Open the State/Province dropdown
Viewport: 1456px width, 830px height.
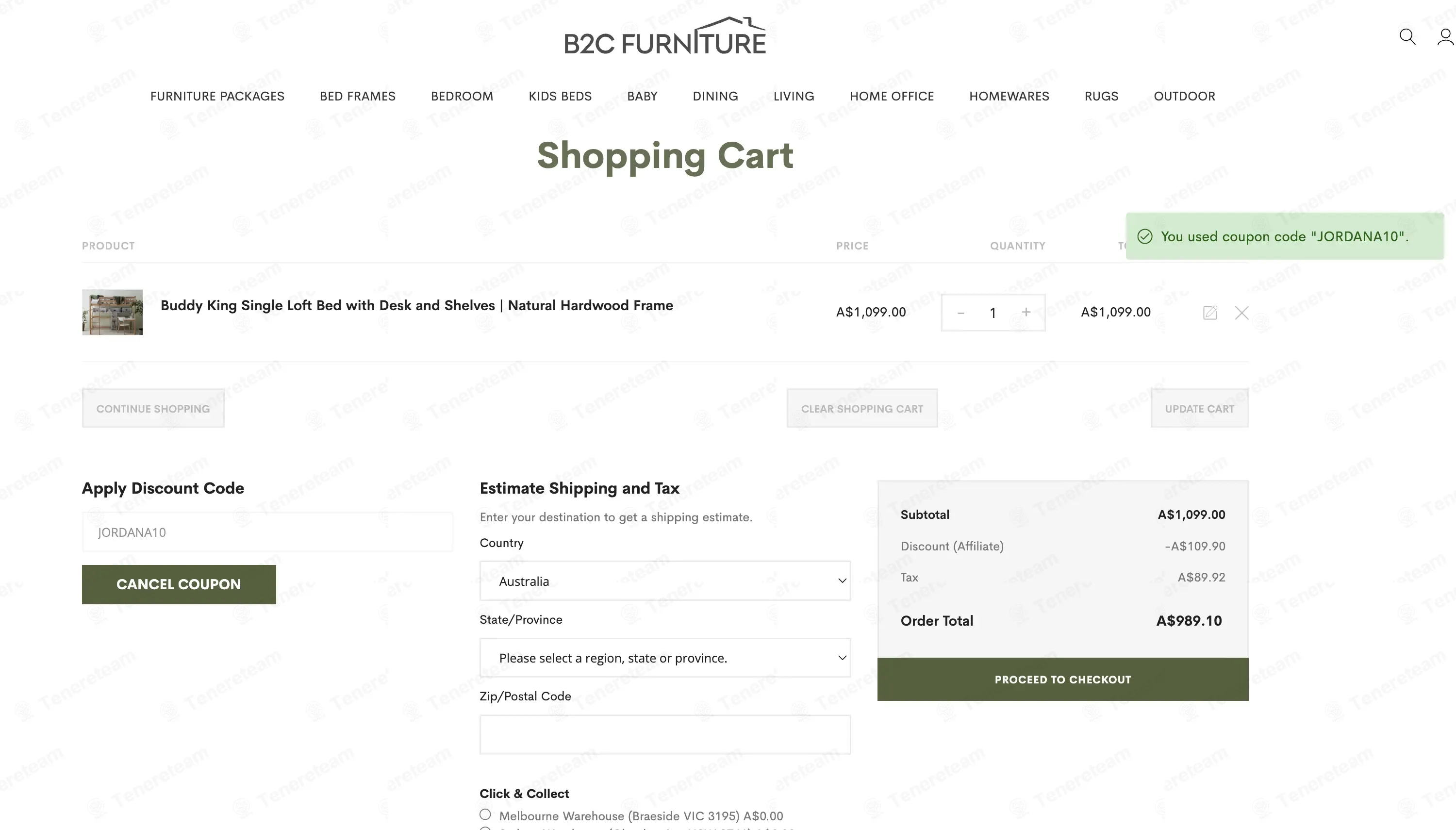click(665, 658)
